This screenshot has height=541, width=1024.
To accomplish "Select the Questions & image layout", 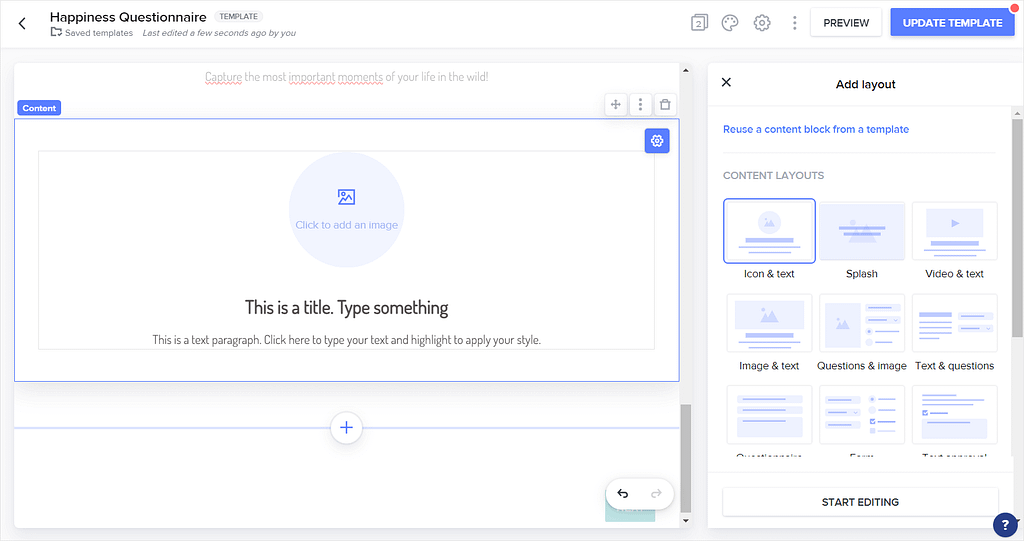I will 862,323.
